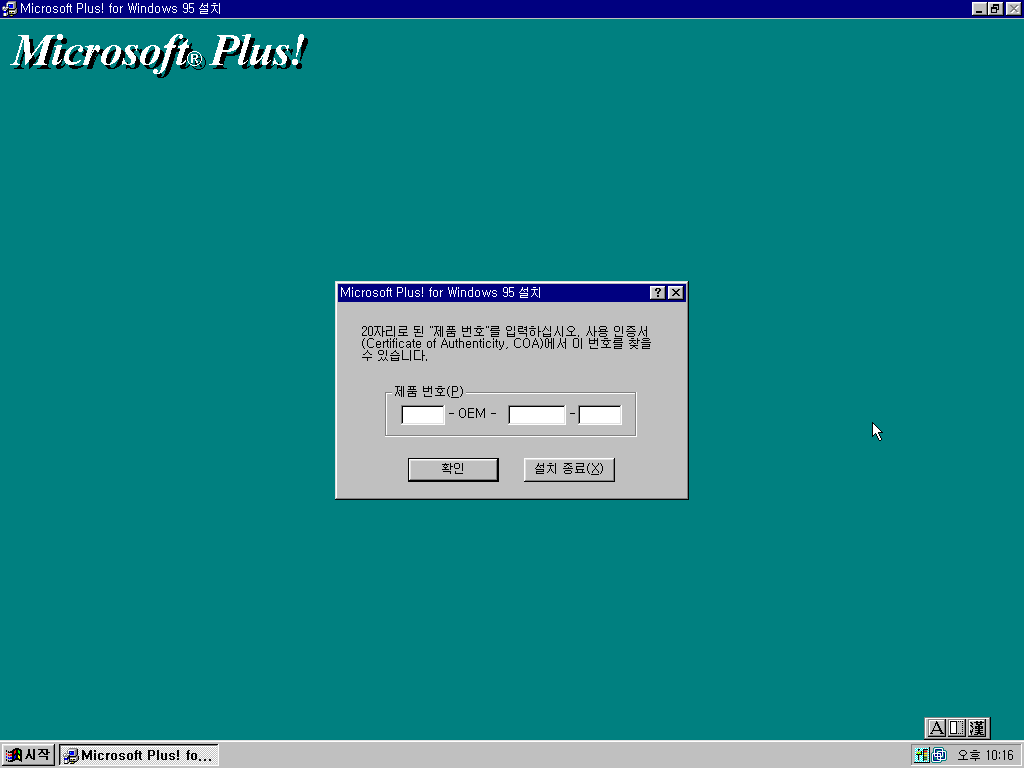The image size is (1024, 768).
Task: Click the 확인 button
Action: [453, 469]
